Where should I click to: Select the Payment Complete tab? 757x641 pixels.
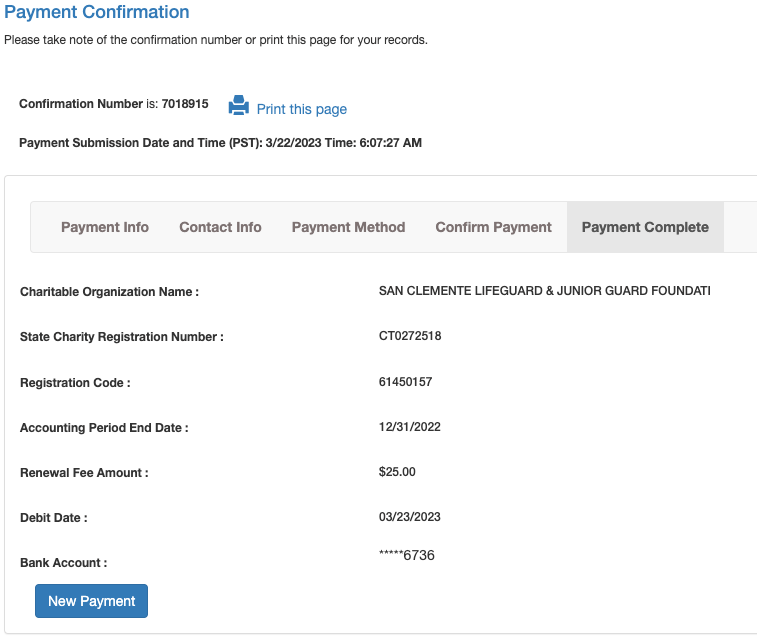pyautogui.click(x=645, y=227)
